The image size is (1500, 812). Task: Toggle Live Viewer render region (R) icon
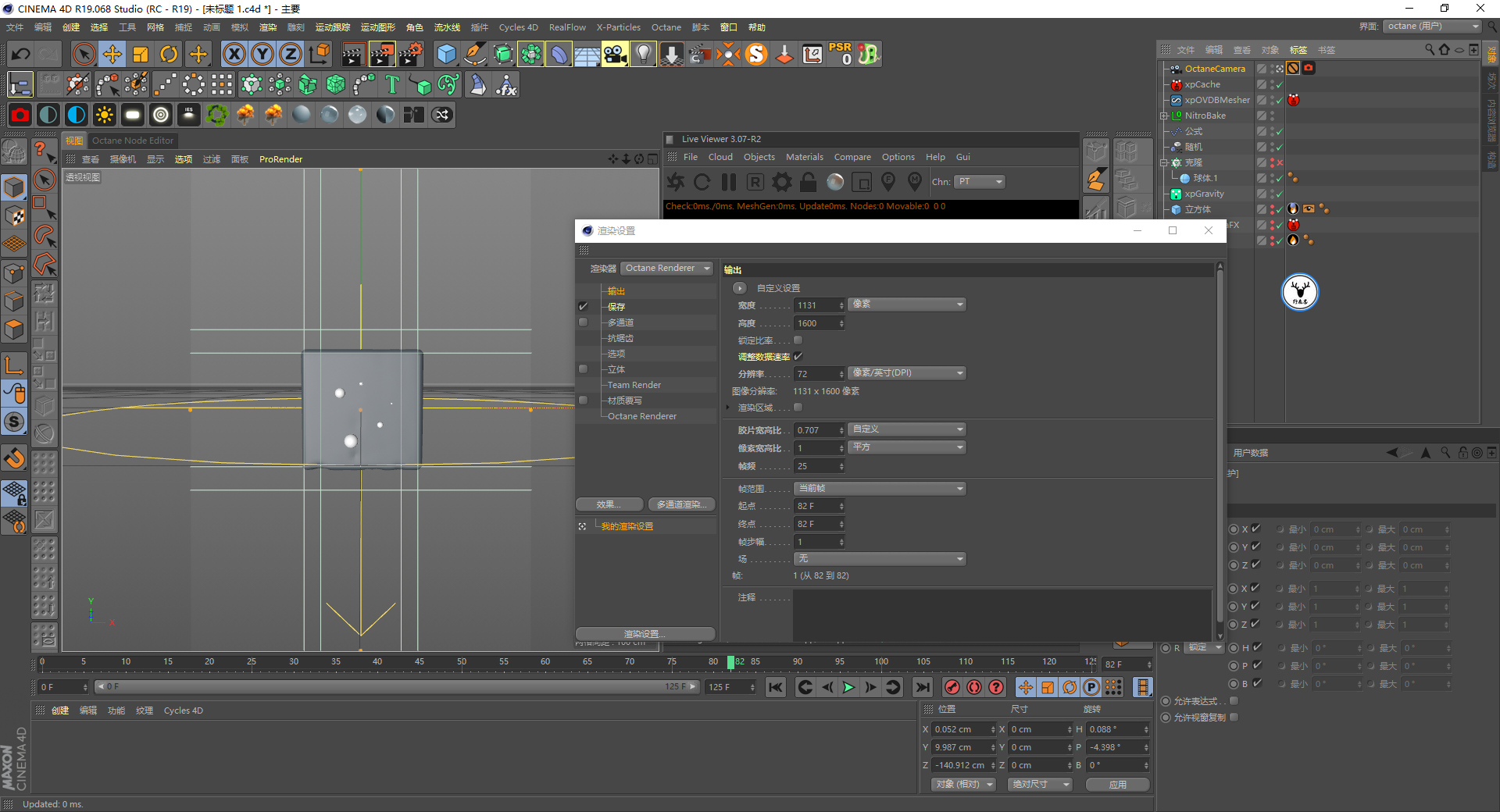(755, 182)
